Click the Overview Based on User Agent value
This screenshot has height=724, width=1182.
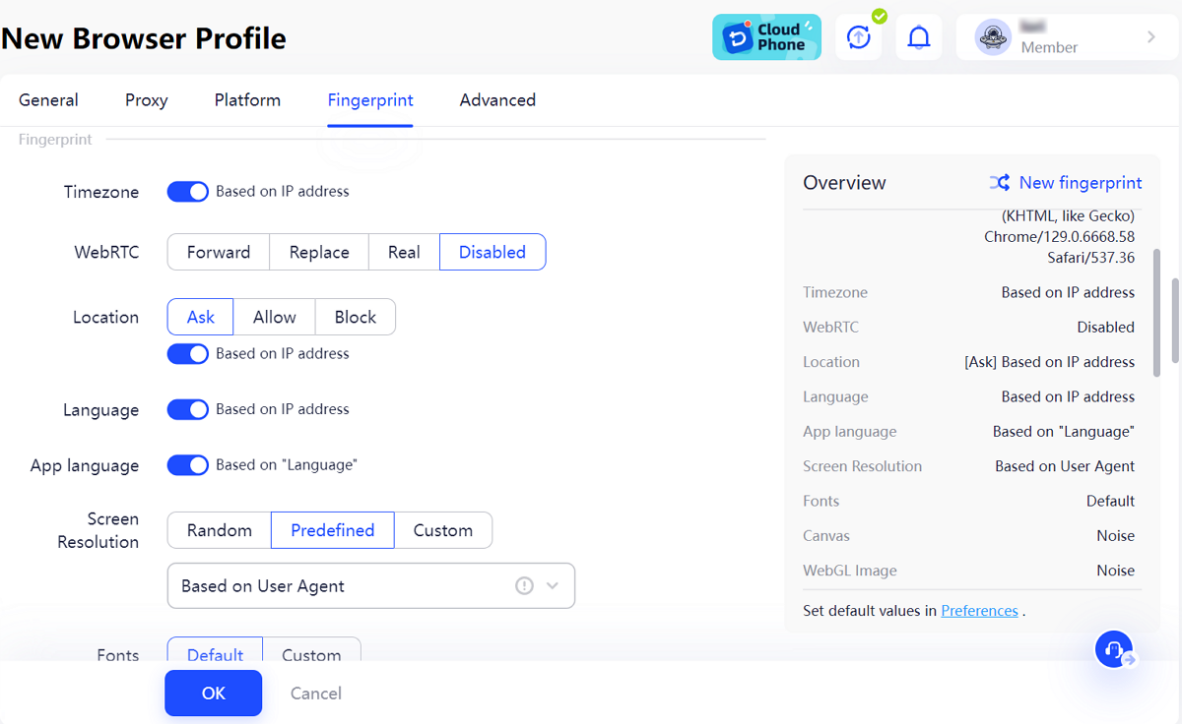pos(1064,466)
